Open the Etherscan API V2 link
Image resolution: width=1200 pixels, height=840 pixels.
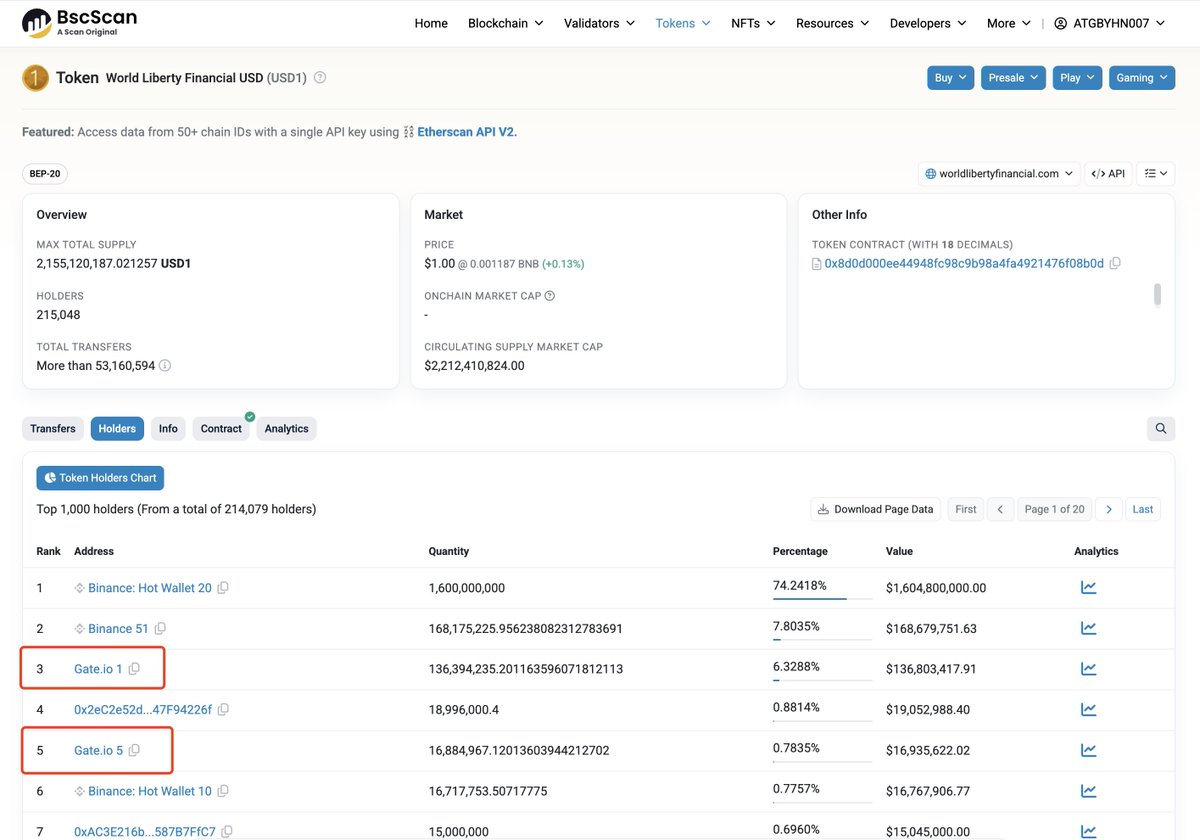pyautogui.click(x=467, y=132)
